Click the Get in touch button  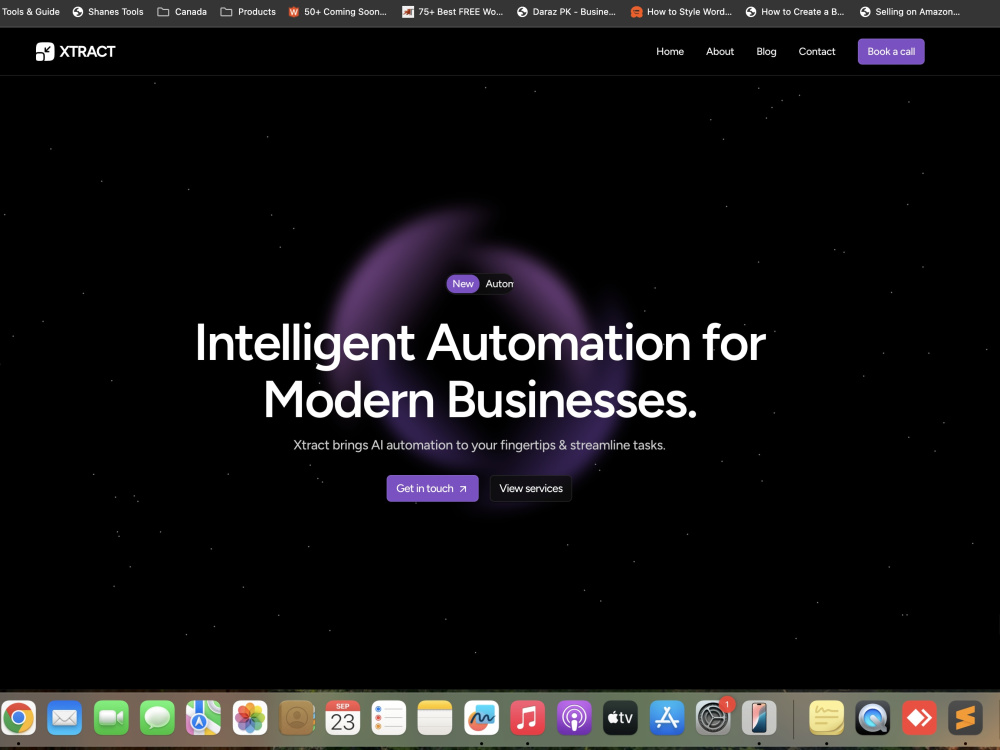(x=432, y=489)
